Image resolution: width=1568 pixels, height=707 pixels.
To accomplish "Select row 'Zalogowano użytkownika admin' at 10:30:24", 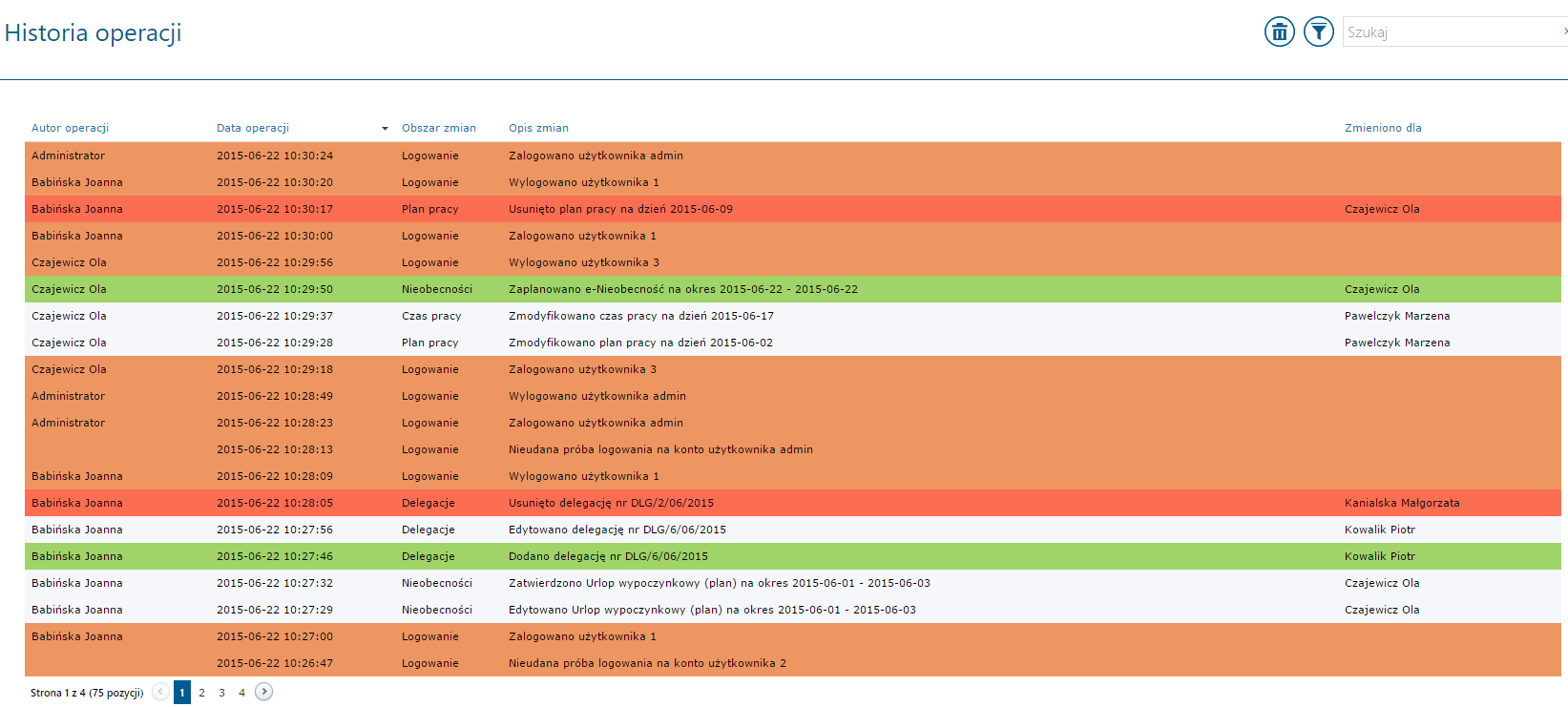I will pyautogui.click(x=793, y=156).
